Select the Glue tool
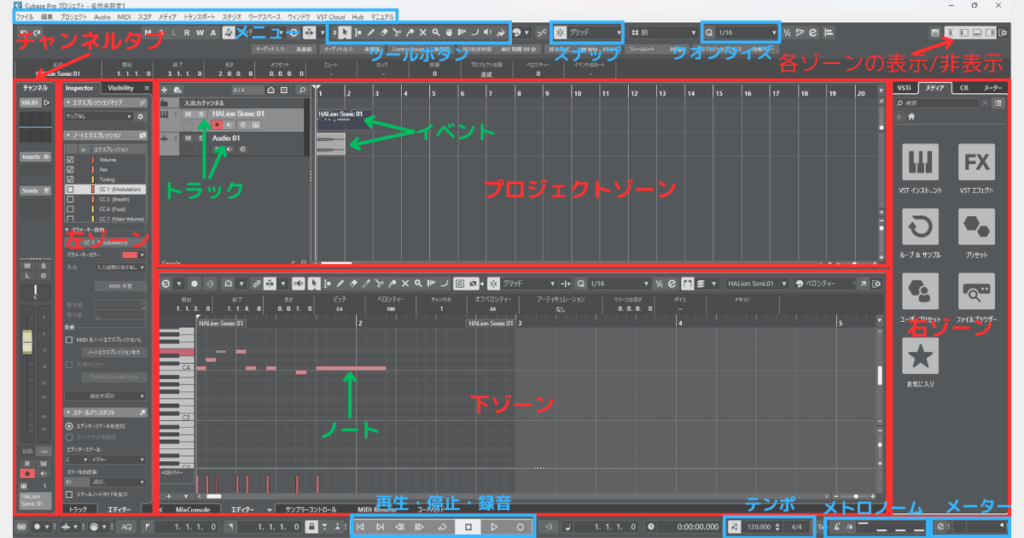Image resolution: width=1024 pixels, height=538 pixels. point(410,33)
